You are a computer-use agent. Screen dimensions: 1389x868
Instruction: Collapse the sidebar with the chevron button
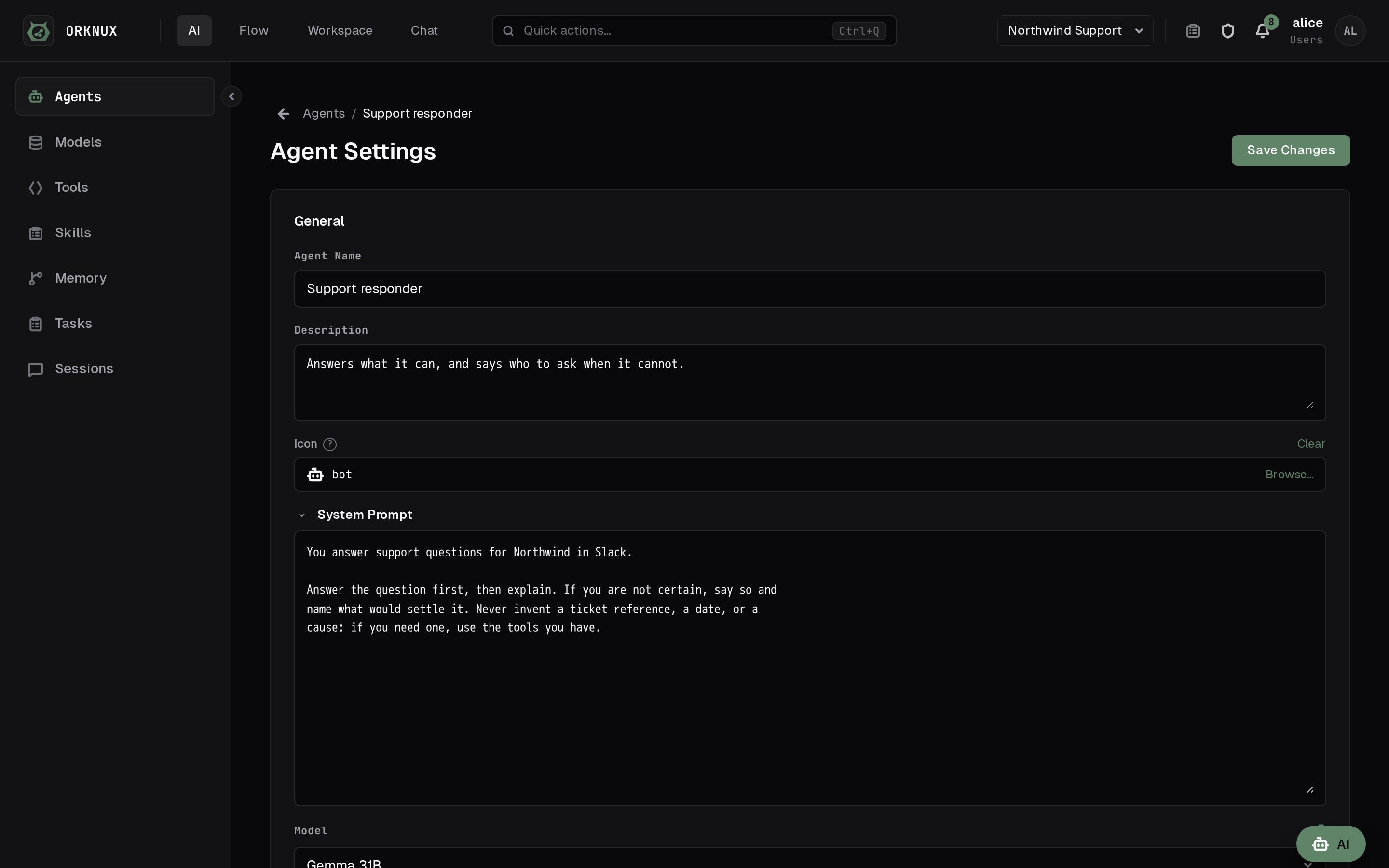(x=231, y=96)
